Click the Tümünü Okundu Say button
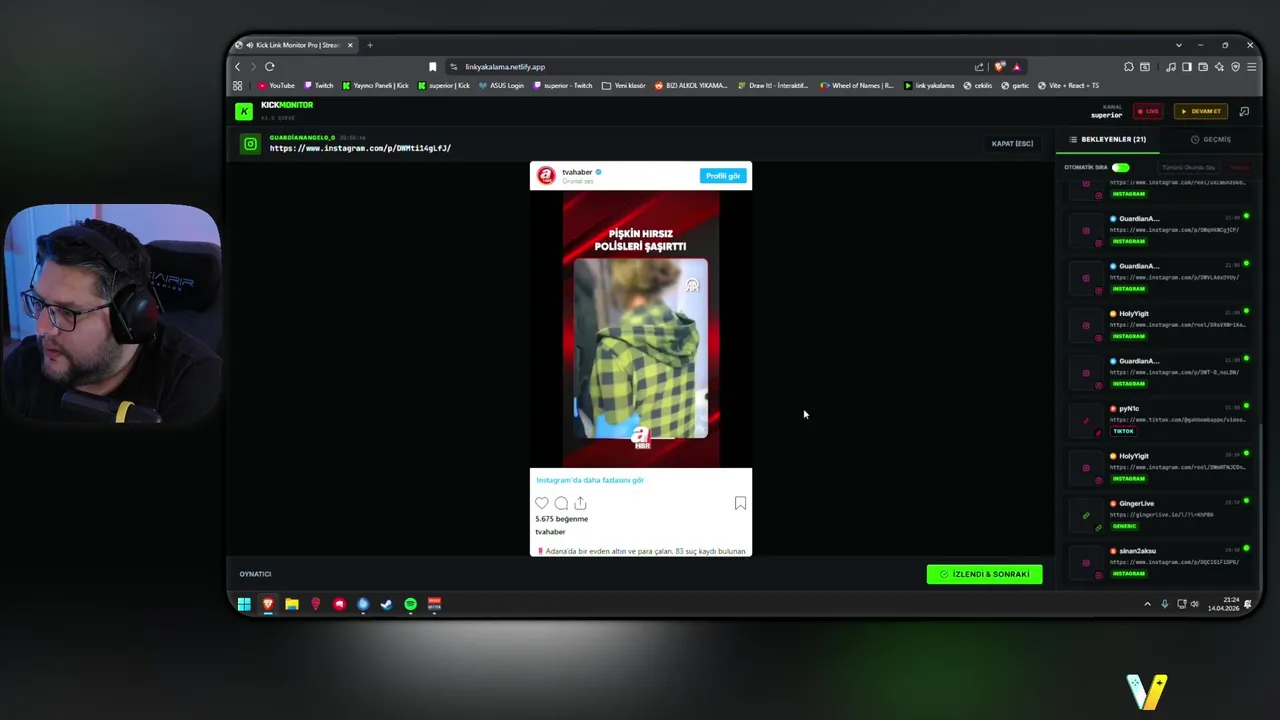Screen dimensions: 1280x720 click(1189, 168)
